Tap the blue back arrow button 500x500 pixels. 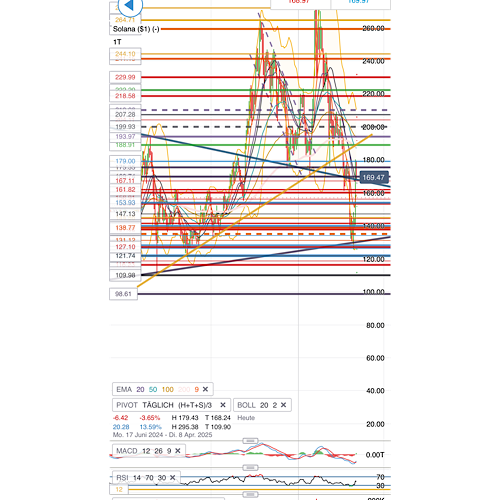[x=130, y=6]
